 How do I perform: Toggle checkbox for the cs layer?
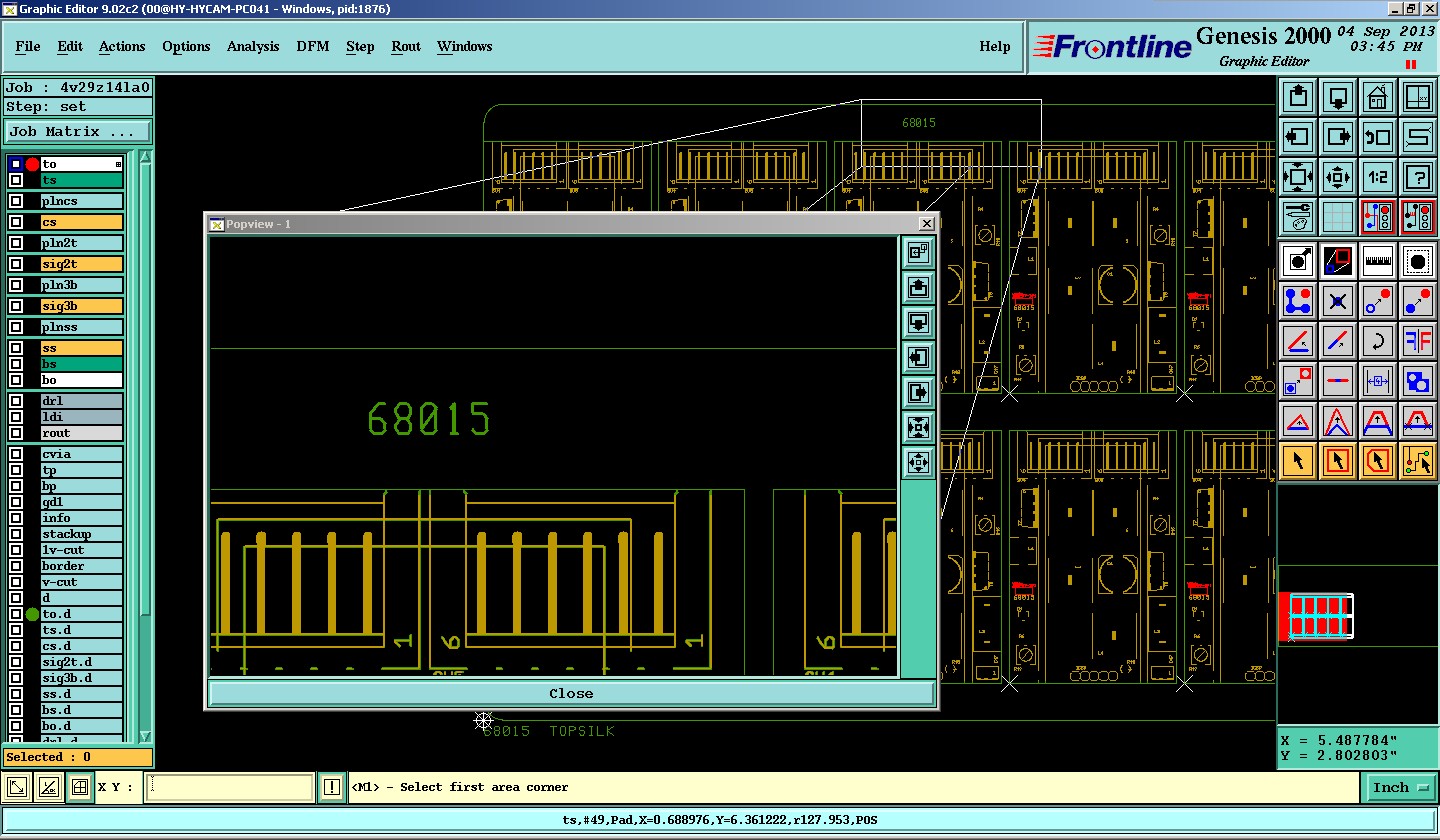(x=16, y=222)
